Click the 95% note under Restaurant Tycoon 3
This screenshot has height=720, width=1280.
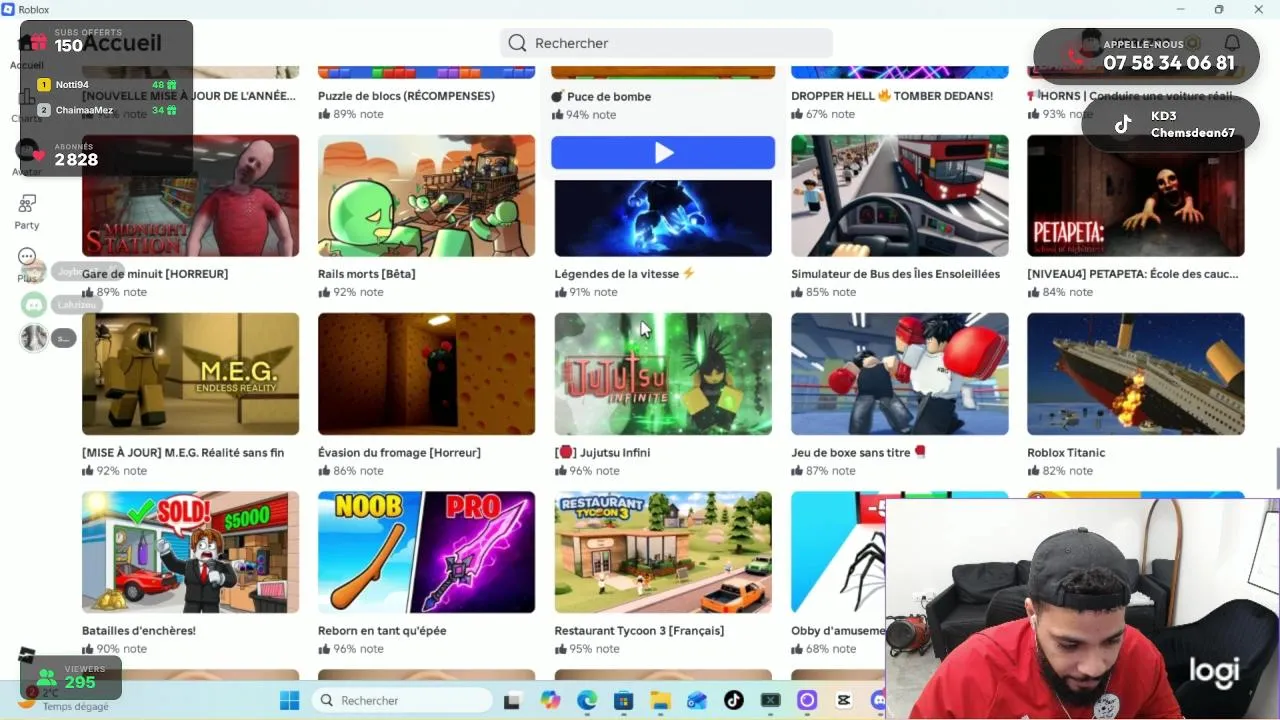click(x=587, y=649)
